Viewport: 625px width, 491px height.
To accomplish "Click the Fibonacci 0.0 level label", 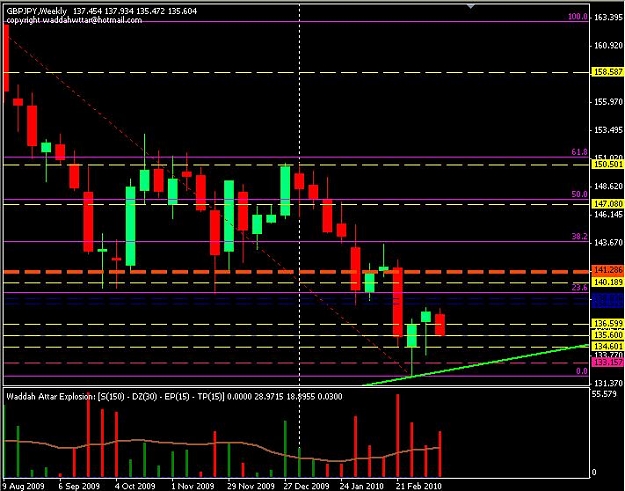I will [x=582, y=371].
